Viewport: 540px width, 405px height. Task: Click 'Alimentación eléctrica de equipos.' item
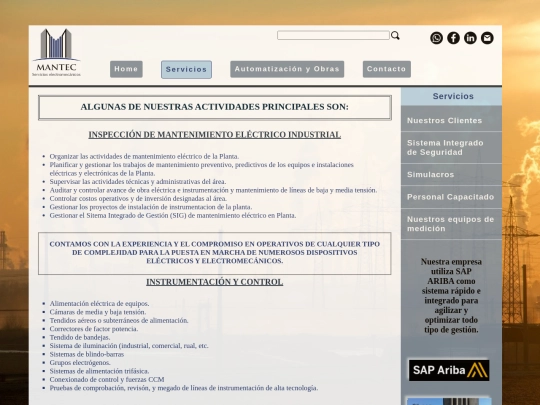(99, 304)
